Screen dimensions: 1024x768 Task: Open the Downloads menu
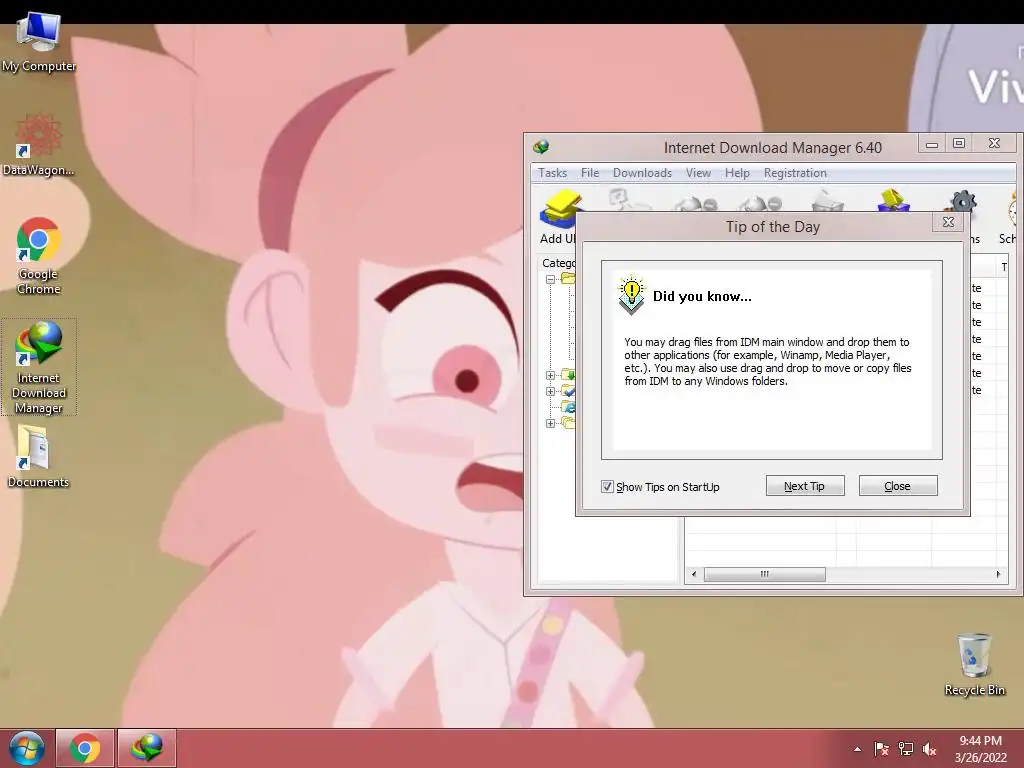642,173
